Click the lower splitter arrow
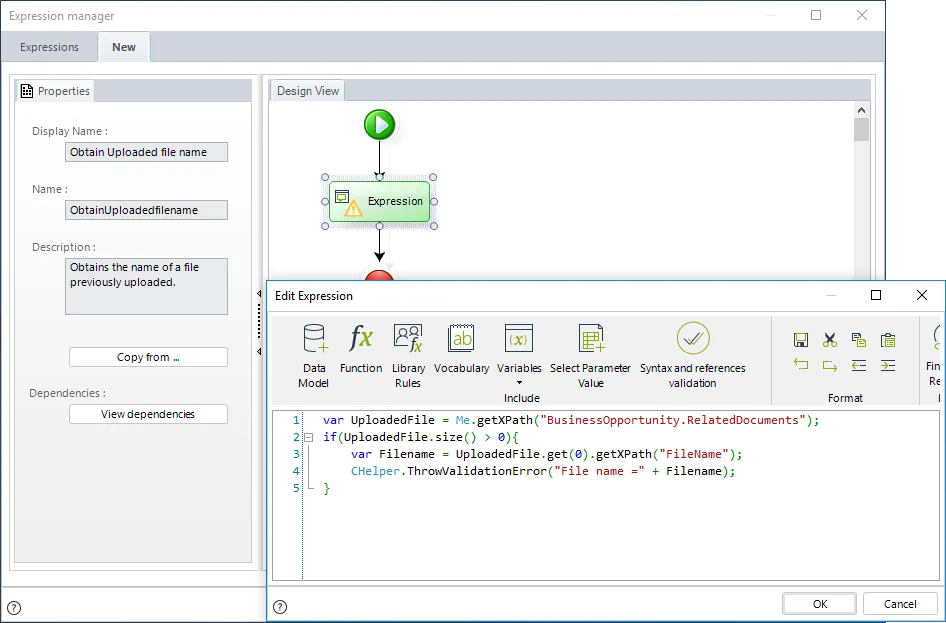This screenshot has width=946, height=623. pos(259,351)
